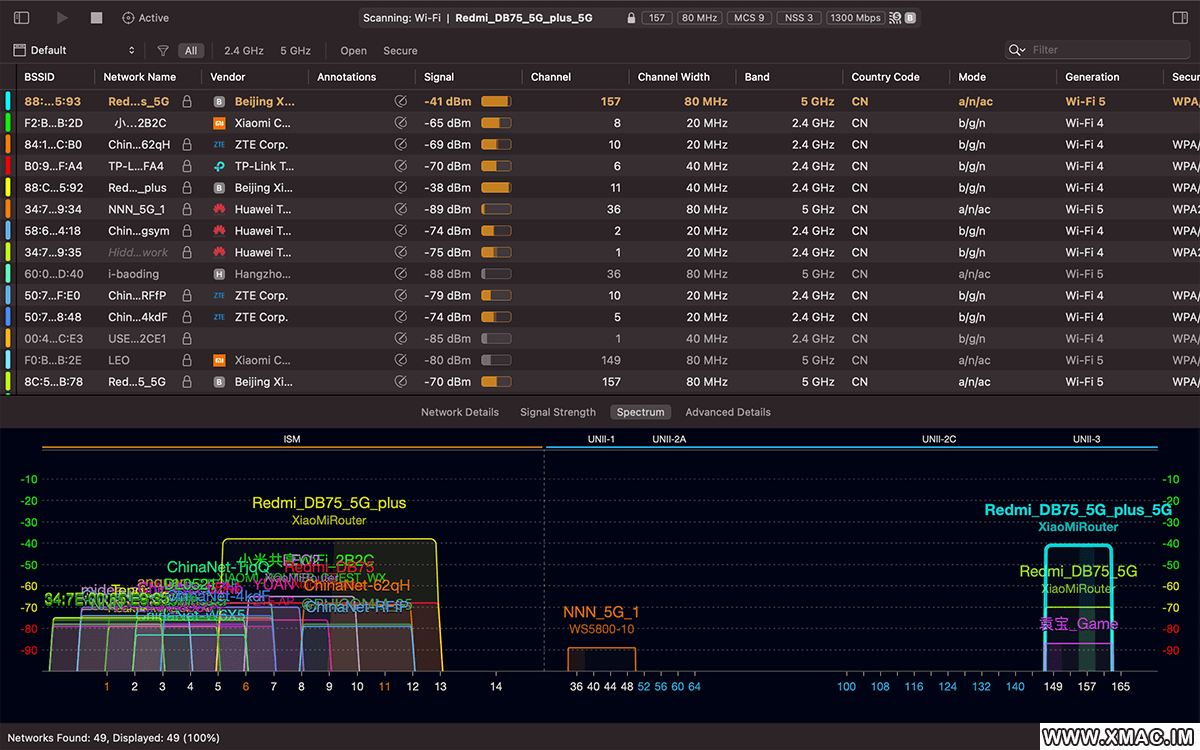Click the magnifier icon in Filter field

pyautogui.click(x=1017, y=50)
